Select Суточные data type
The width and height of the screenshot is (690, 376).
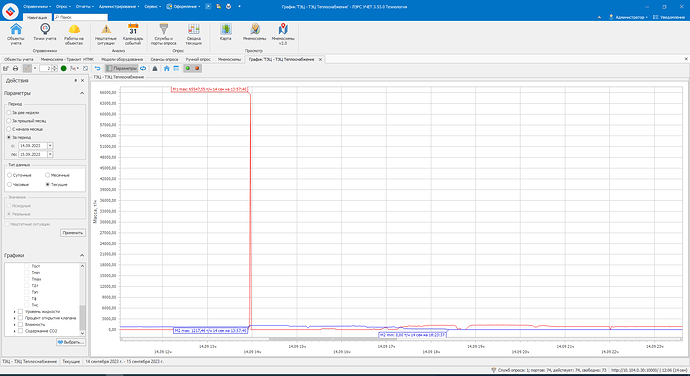pos(10,175)
